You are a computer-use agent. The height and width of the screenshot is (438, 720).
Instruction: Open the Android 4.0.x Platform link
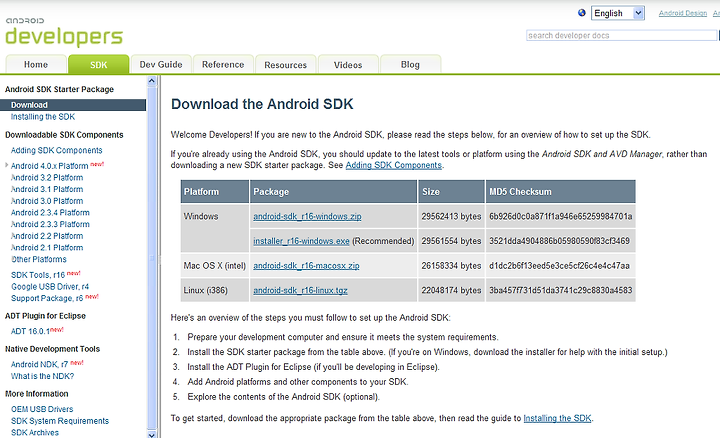click(50, 166)
